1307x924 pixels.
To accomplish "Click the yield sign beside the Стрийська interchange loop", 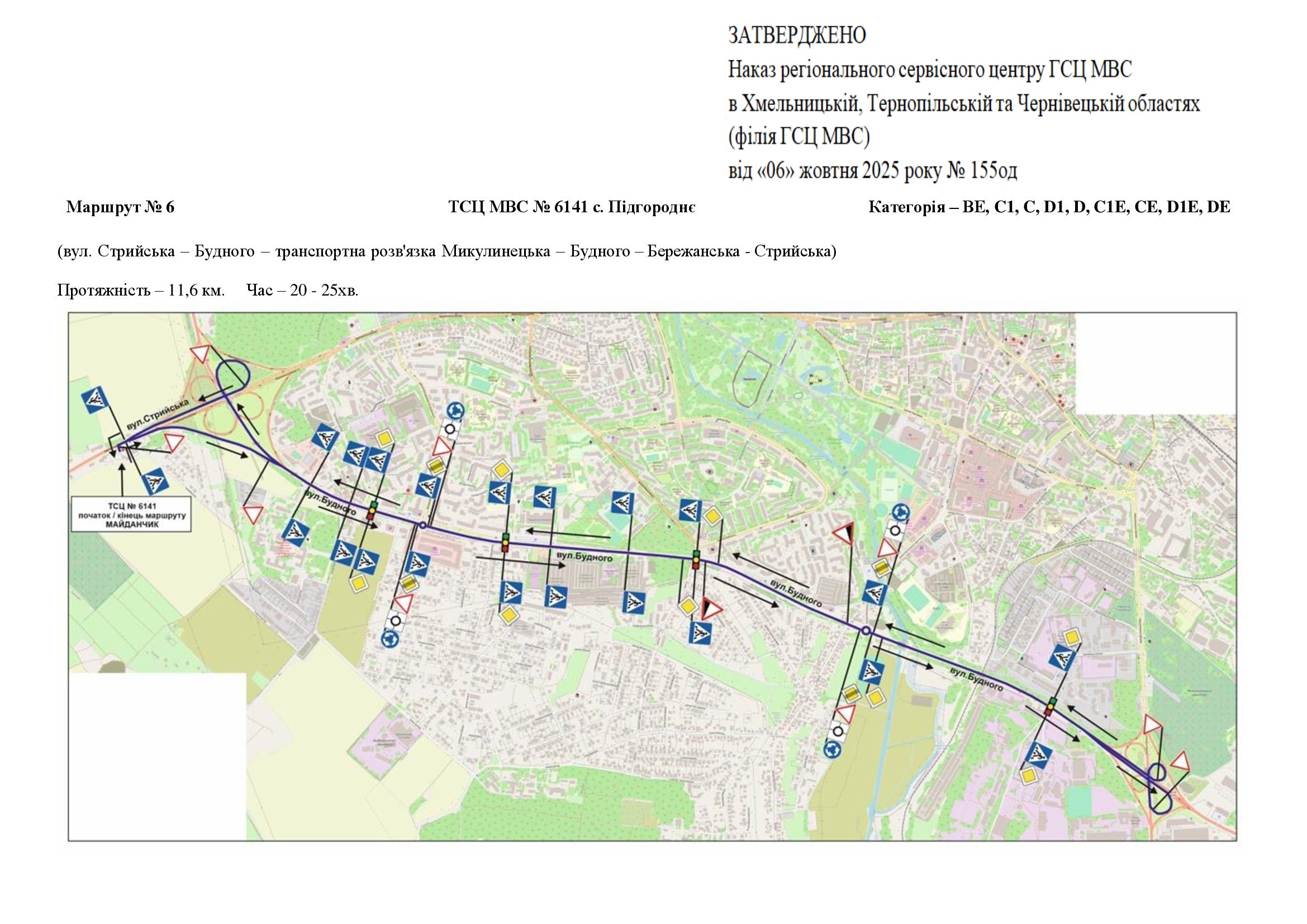I will (x=201, y=353).
